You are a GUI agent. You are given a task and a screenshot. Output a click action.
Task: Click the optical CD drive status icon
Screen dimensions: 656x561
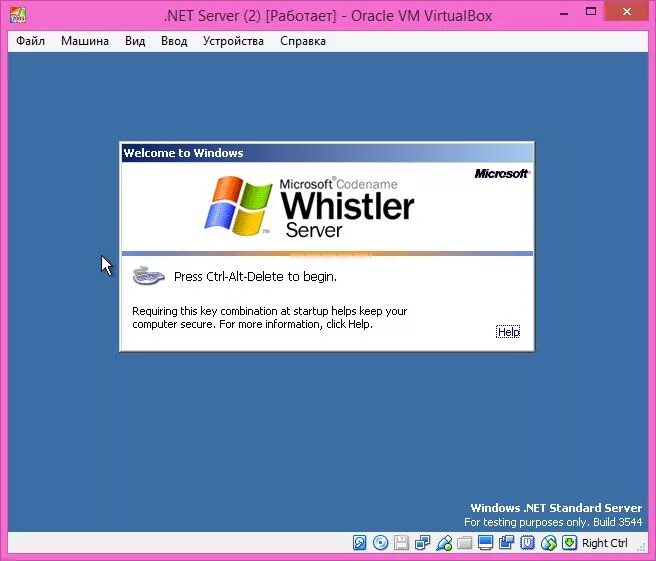pyautogui.click(x=380, y=543)
